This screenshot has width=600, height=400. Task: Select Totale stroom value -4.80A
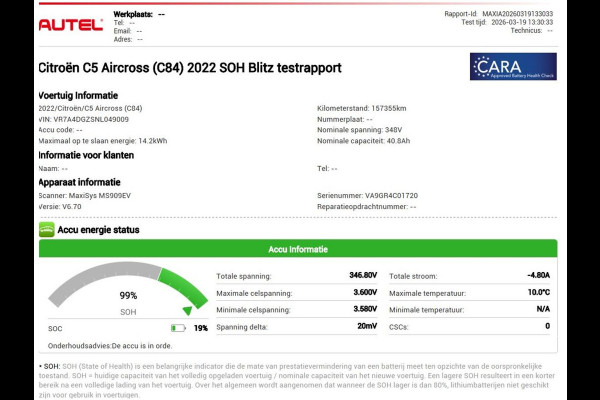click(538, 275)
